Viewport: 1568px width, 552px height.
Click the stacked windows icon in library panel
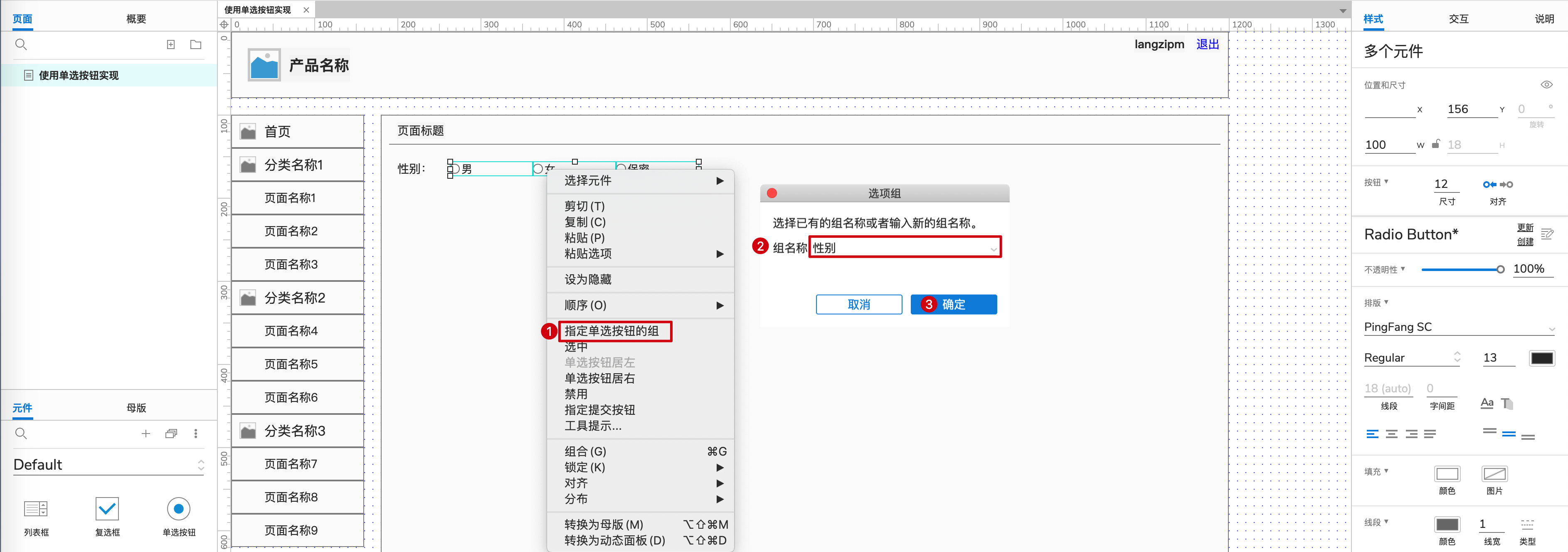(171, 433)
